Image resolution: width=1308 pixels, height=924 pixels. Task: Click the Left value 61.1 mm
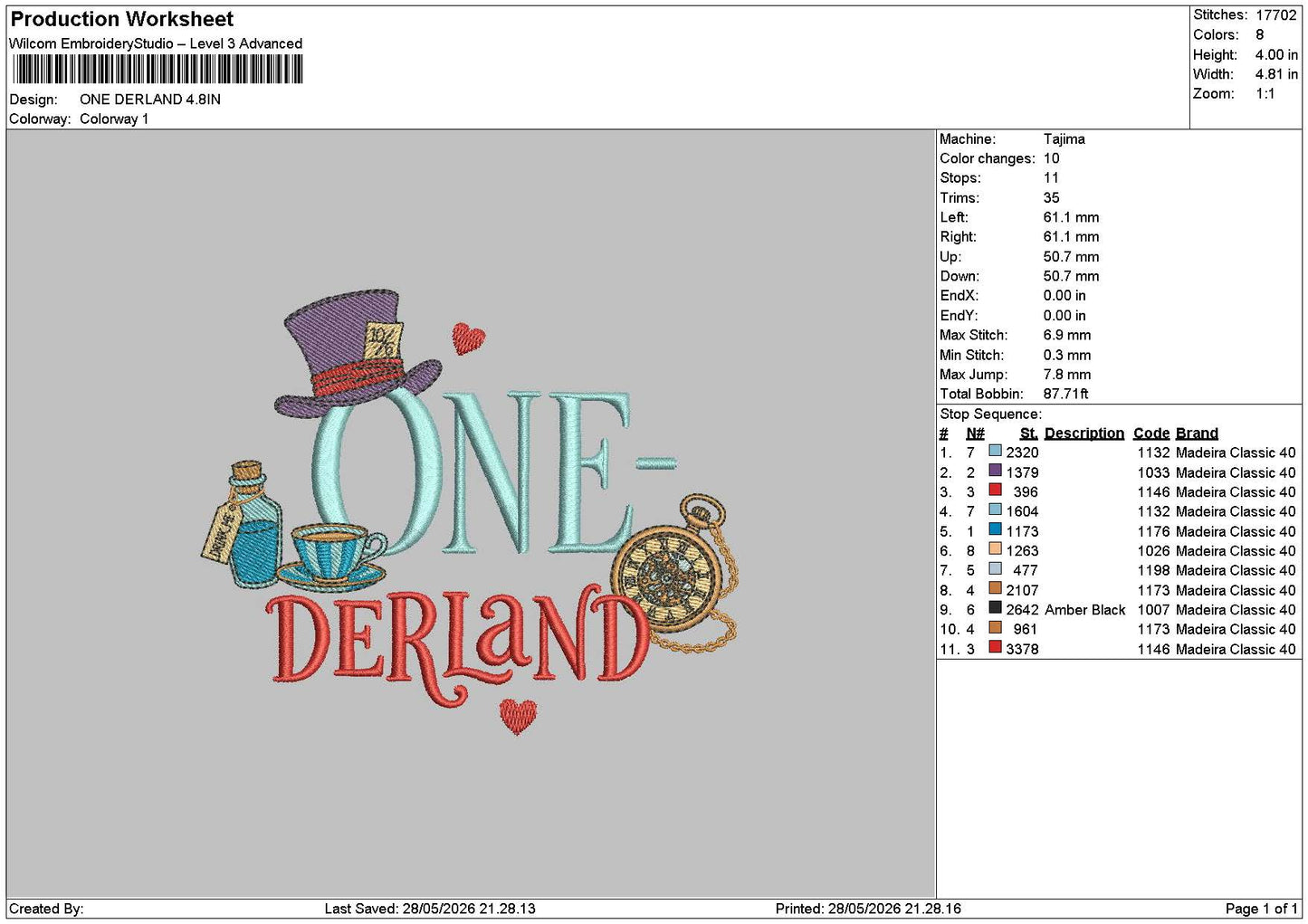tap(1071, 217)
